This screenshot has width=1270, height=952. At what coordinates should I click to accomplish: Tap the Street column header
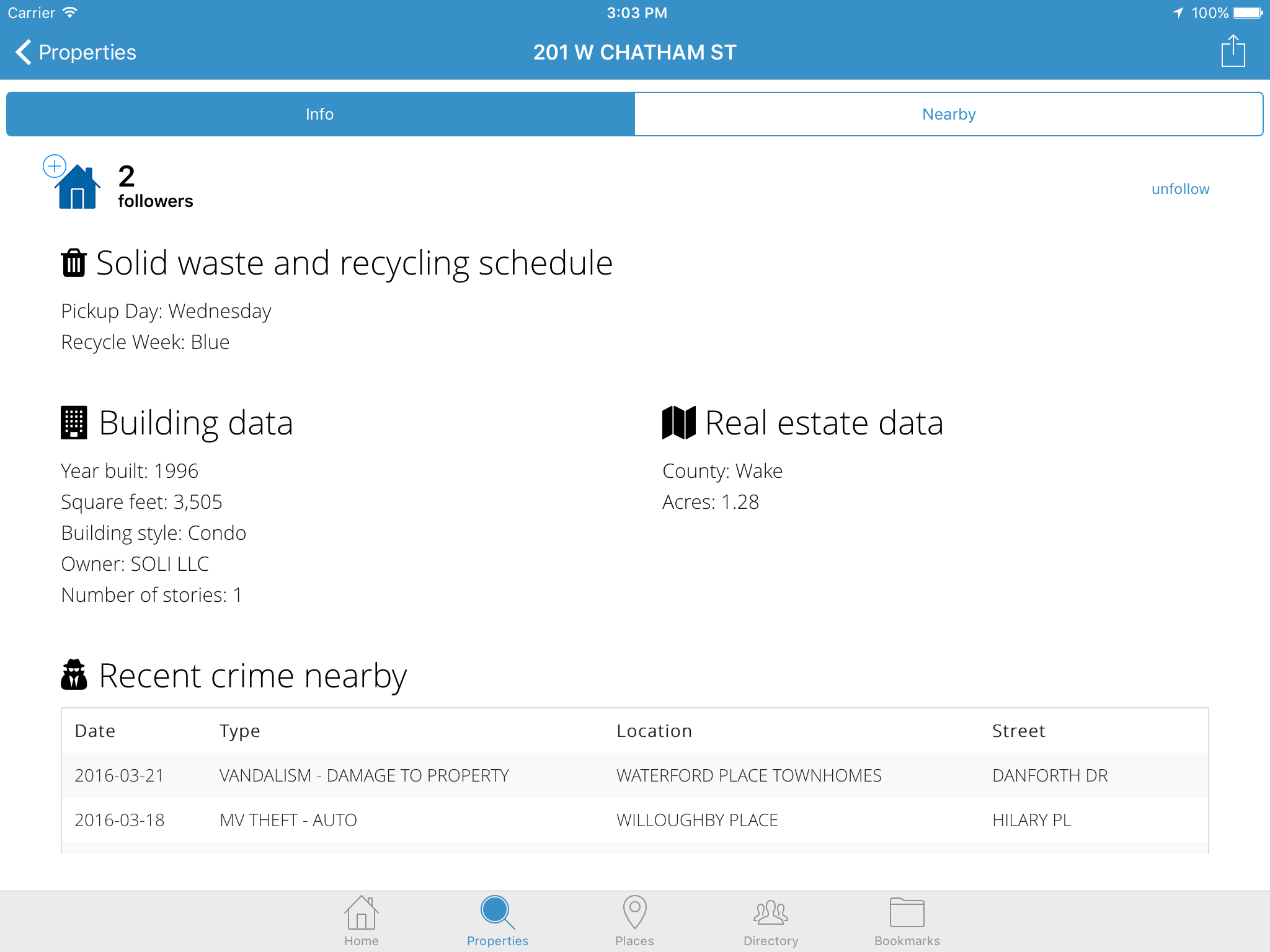pyautogui.click(x=1018, y=731)
